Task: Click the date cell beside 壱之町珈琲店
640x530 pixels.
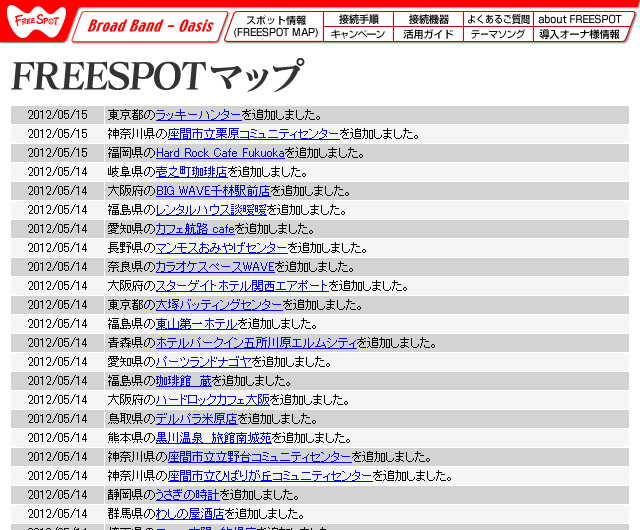Action: pos(58,172)
